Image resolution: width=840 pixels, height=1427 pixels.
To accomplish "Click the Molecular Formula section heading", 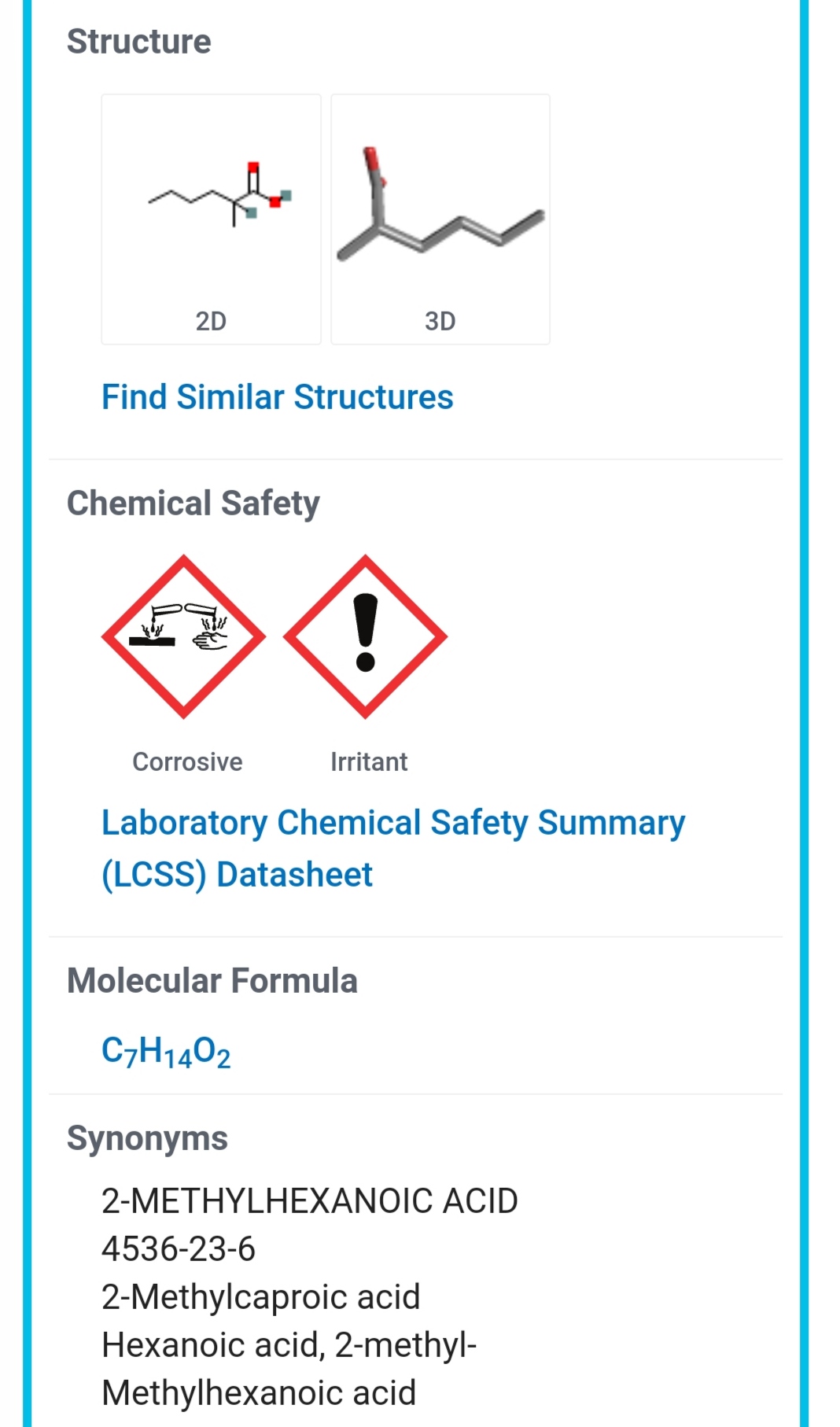I will 212,981.
